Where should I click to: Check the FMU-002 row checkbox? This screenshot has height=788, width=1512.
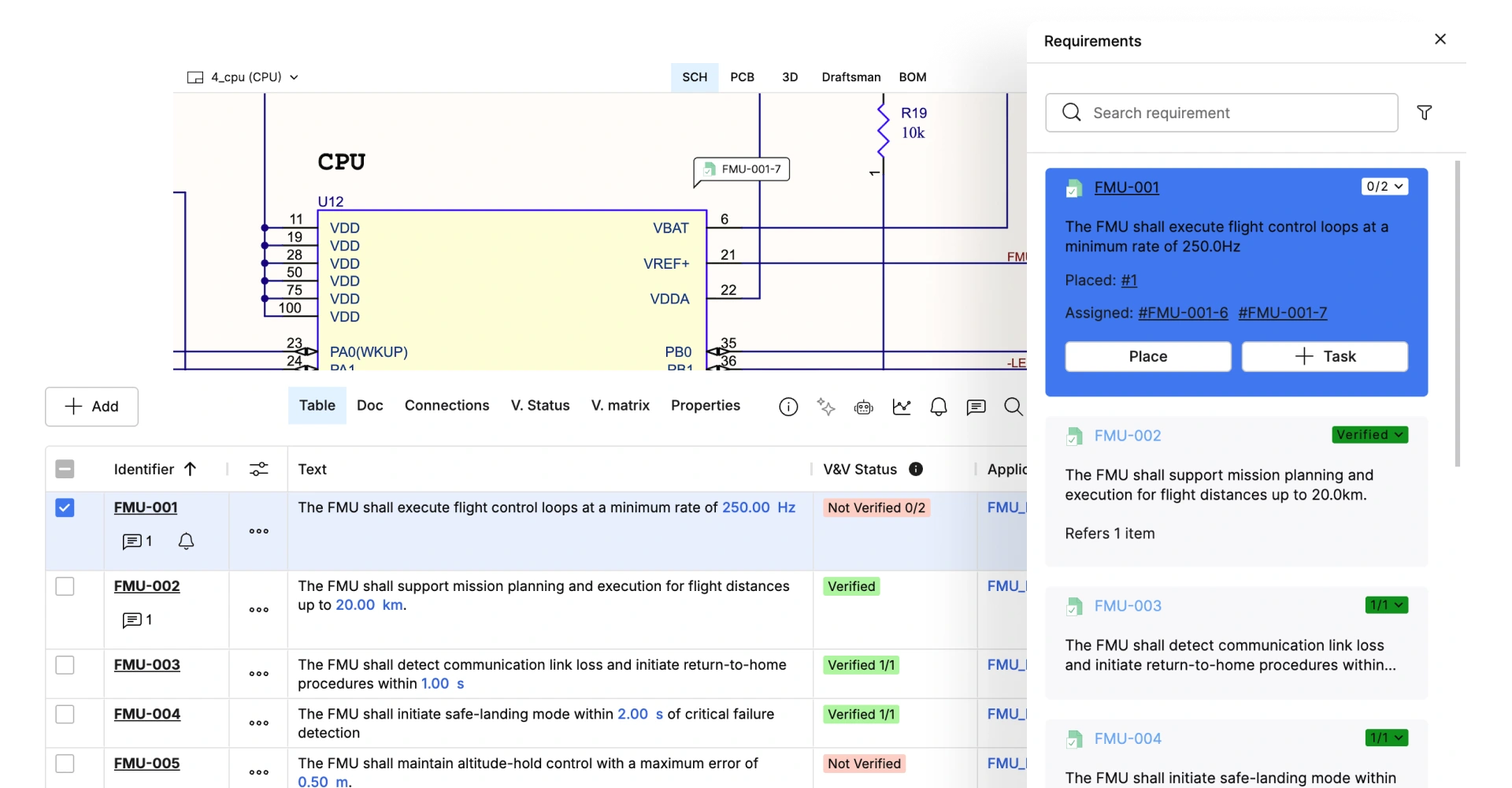[x=65, y=586]
